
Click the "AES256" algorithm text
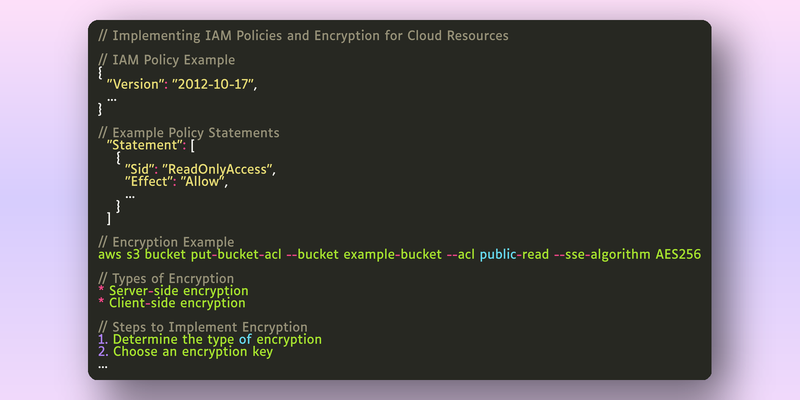point(678,254)
